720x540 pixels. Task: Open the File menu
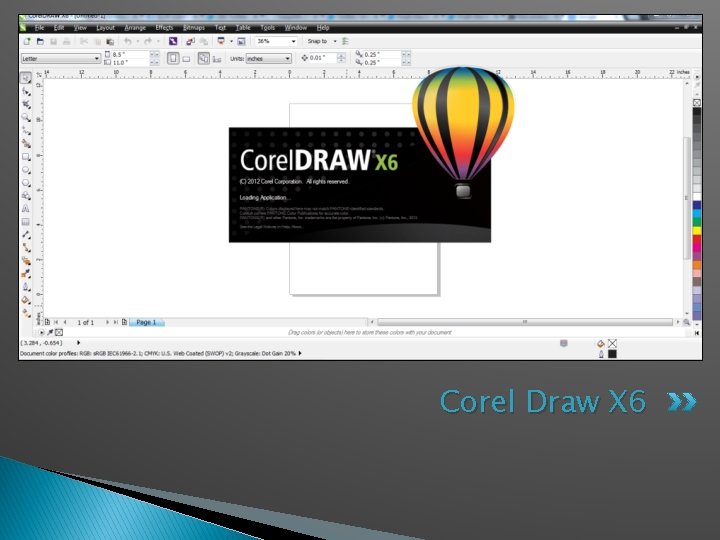pyautogui.click(x=39, y=28)
